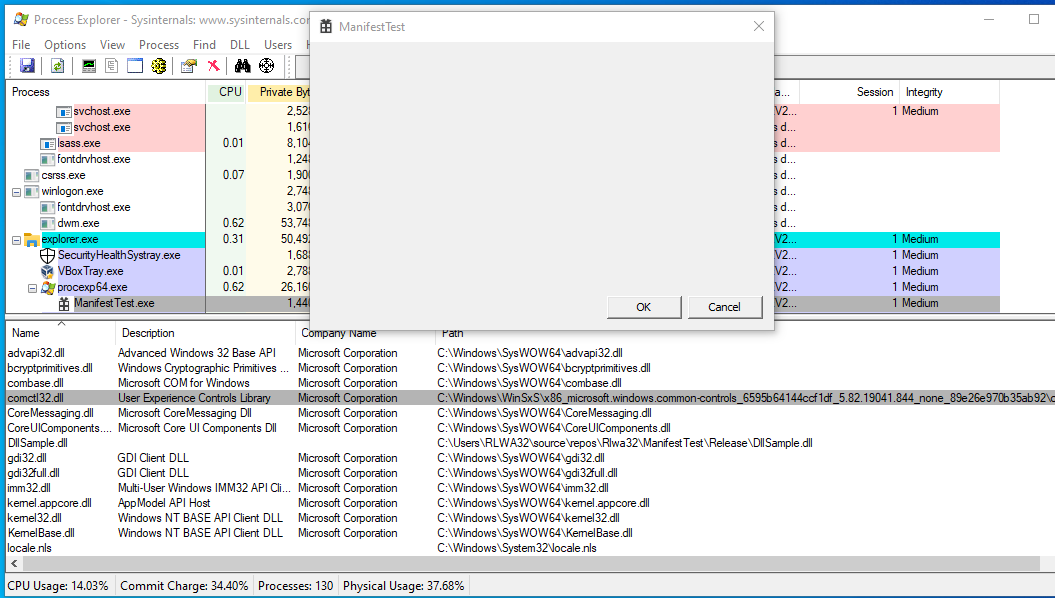Sort by the Process column header

click(x=106, y=92)
